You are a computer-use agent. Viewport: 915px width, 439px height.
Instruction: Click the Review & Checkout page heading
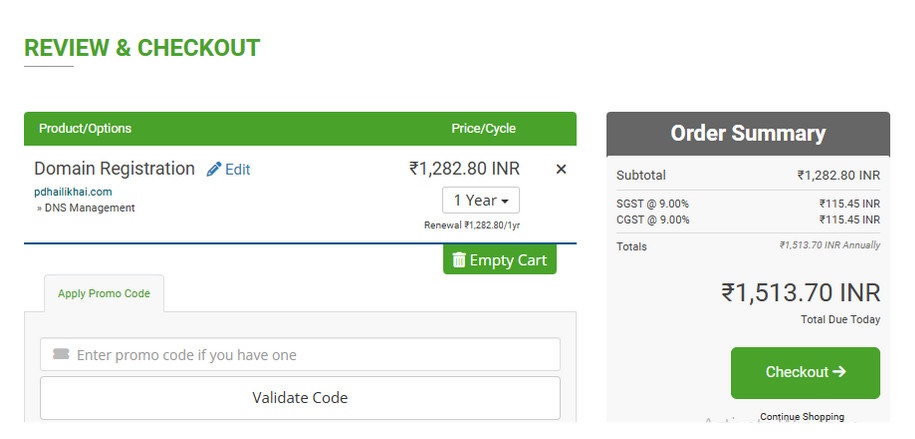point(142,48)
